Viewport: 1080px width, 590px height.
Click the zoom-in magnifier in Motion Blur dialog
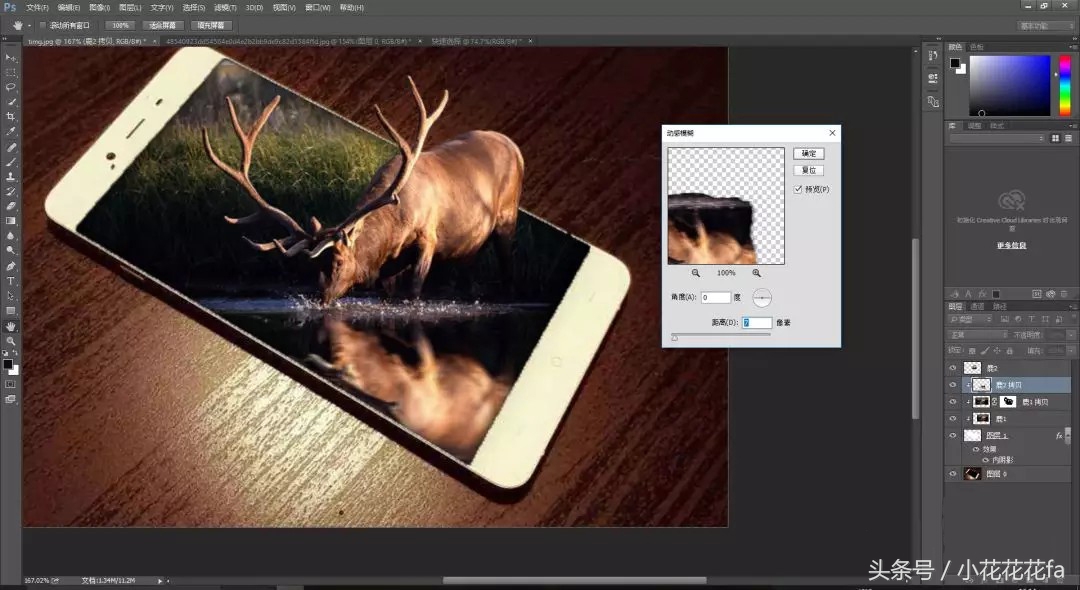point(756,273)
